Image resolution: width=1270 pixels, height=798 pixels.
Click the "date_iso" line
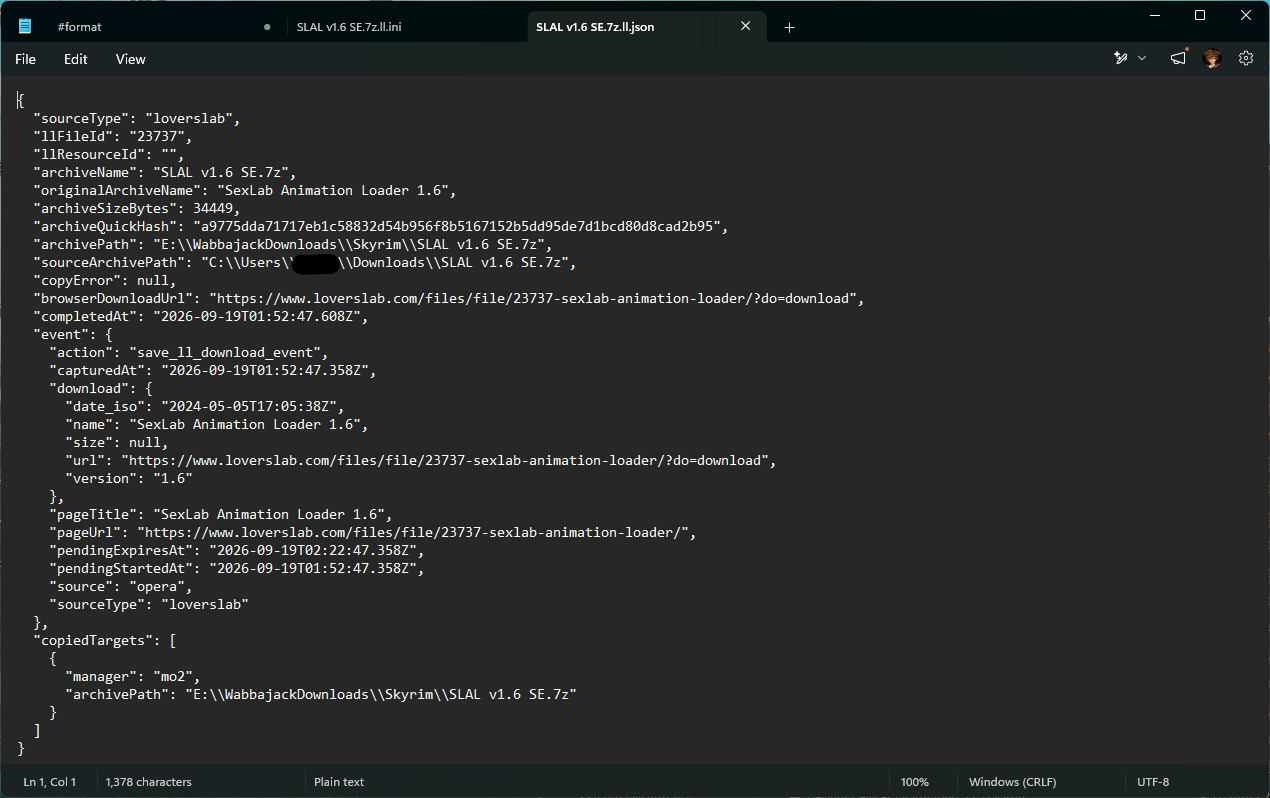click(205, 406)
